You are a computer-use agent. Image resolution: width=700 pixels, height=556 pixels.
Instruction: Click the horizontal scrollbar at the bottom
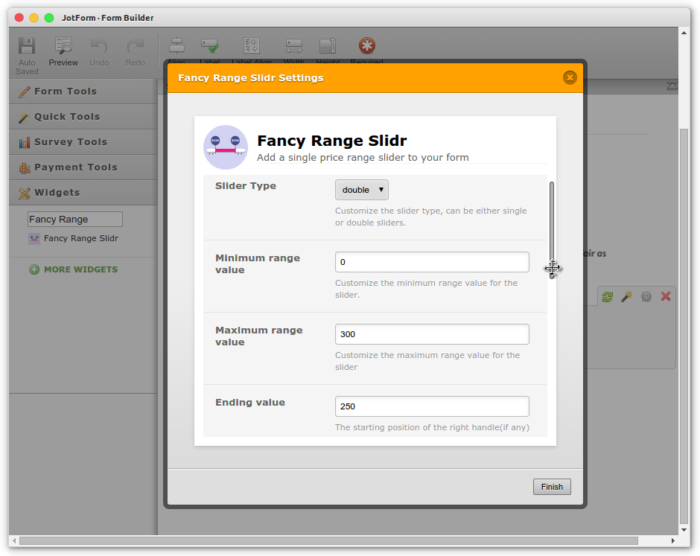[328, 541]
